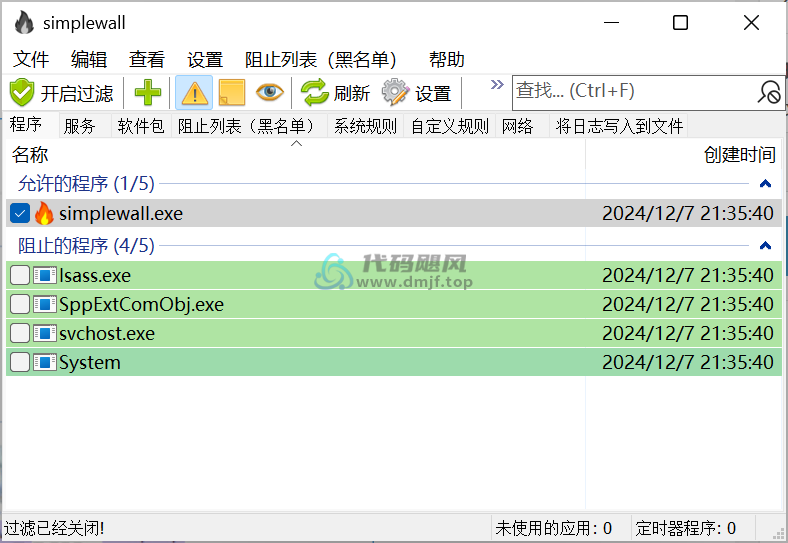Click the 设置 toolbar label
The height and width of the screenshot is (543, 788).
(433, 94)
